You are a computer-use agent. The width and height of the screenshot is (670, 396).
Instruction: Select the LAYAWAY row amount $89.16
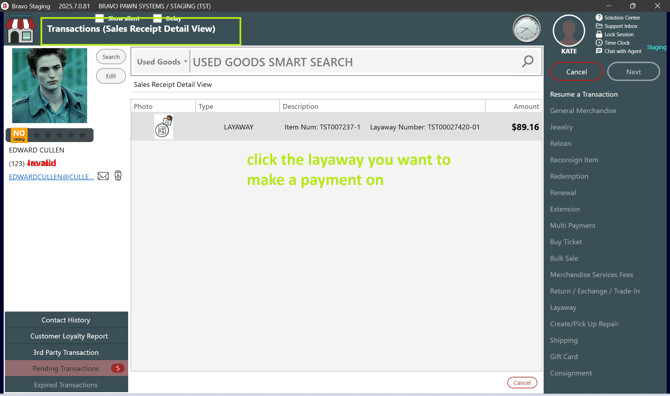(525, 127)
